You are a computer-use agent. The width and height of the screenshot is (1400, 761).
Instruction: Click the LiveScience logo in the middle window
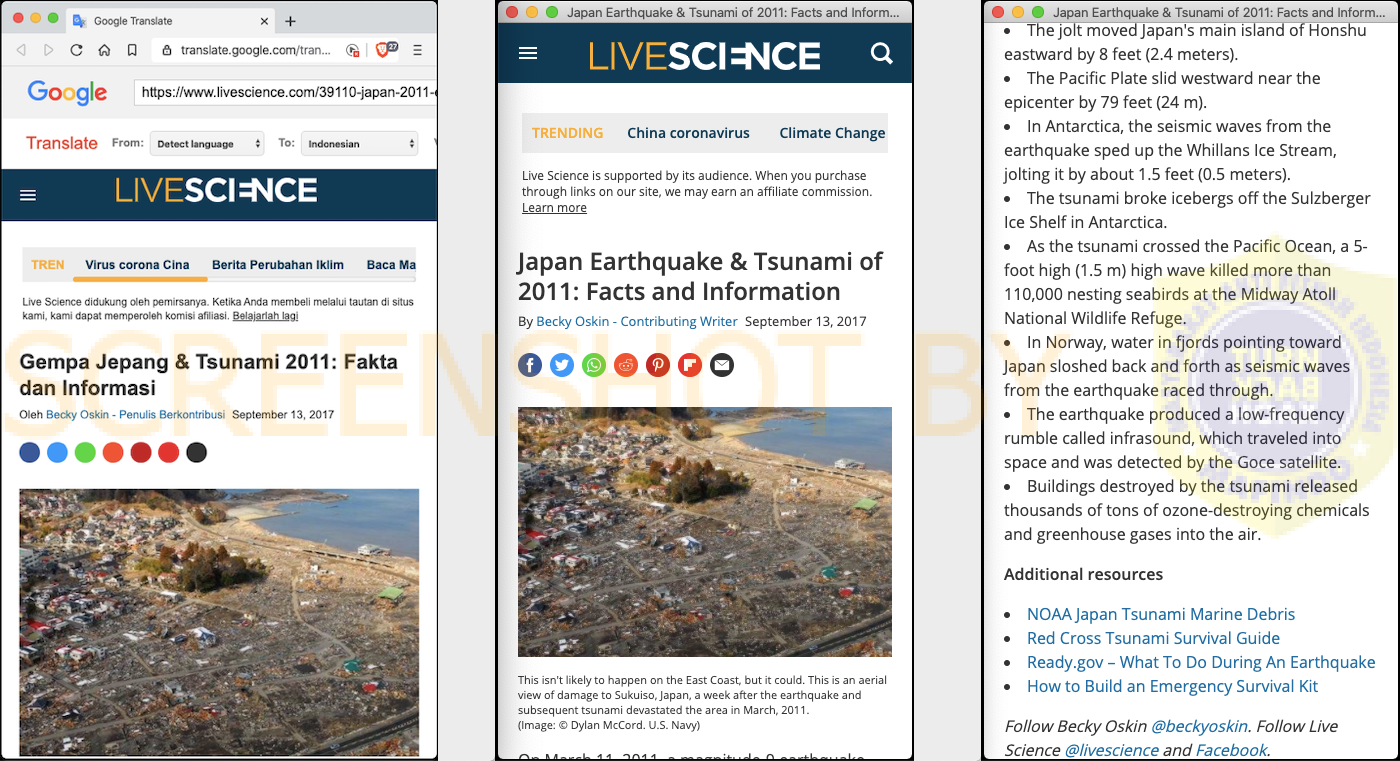click(705, 55)
